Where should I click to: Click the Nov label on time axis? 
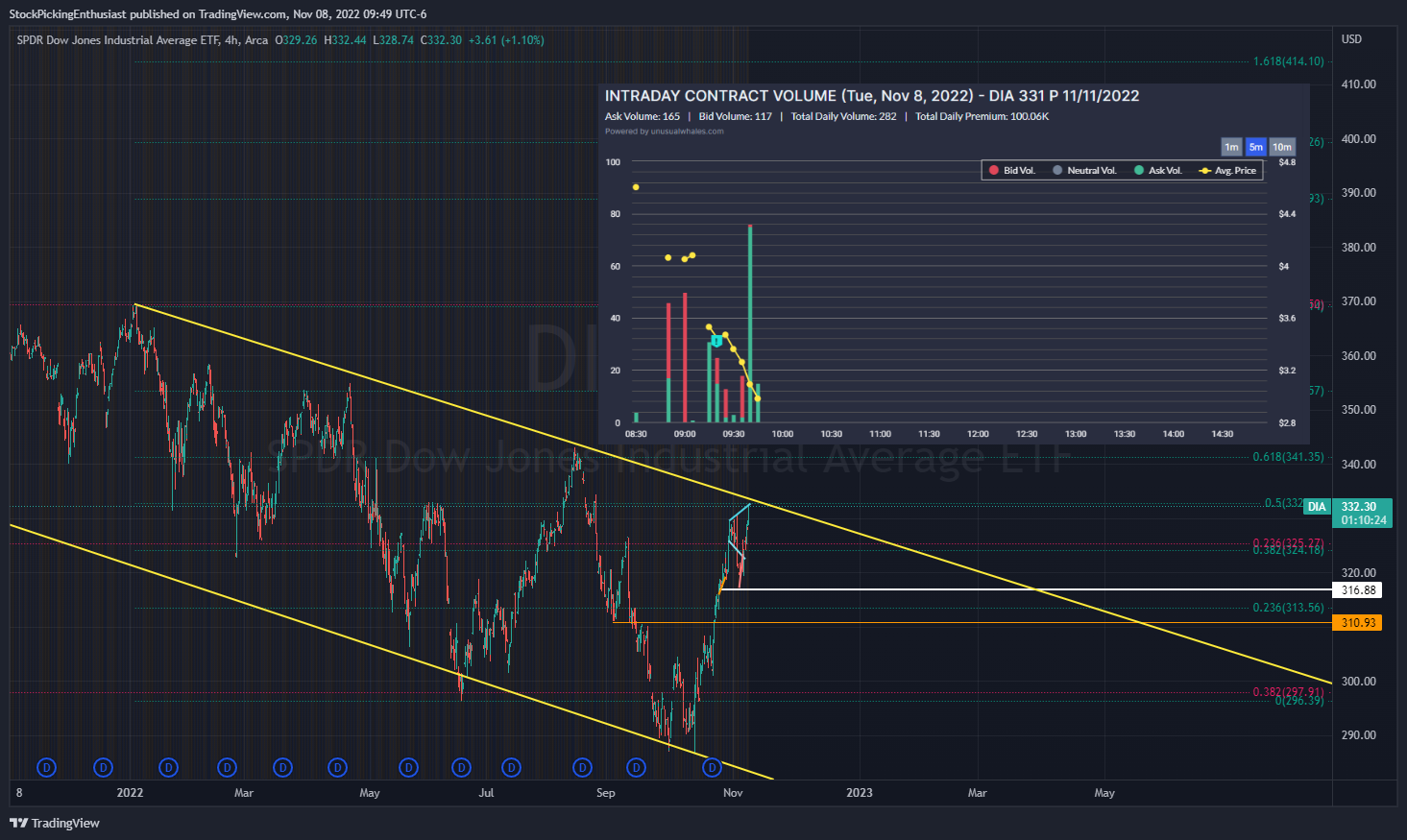tap(733, 793)
